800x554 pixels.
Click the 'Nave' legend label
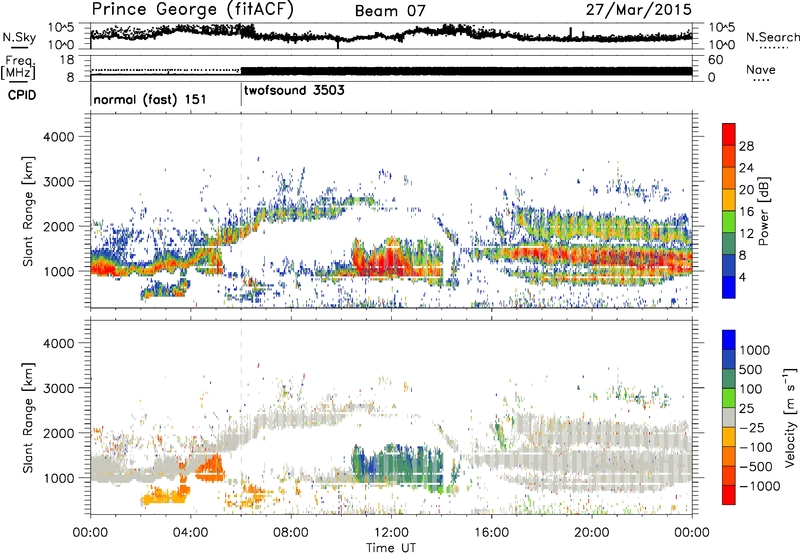(x=761, y=70)
